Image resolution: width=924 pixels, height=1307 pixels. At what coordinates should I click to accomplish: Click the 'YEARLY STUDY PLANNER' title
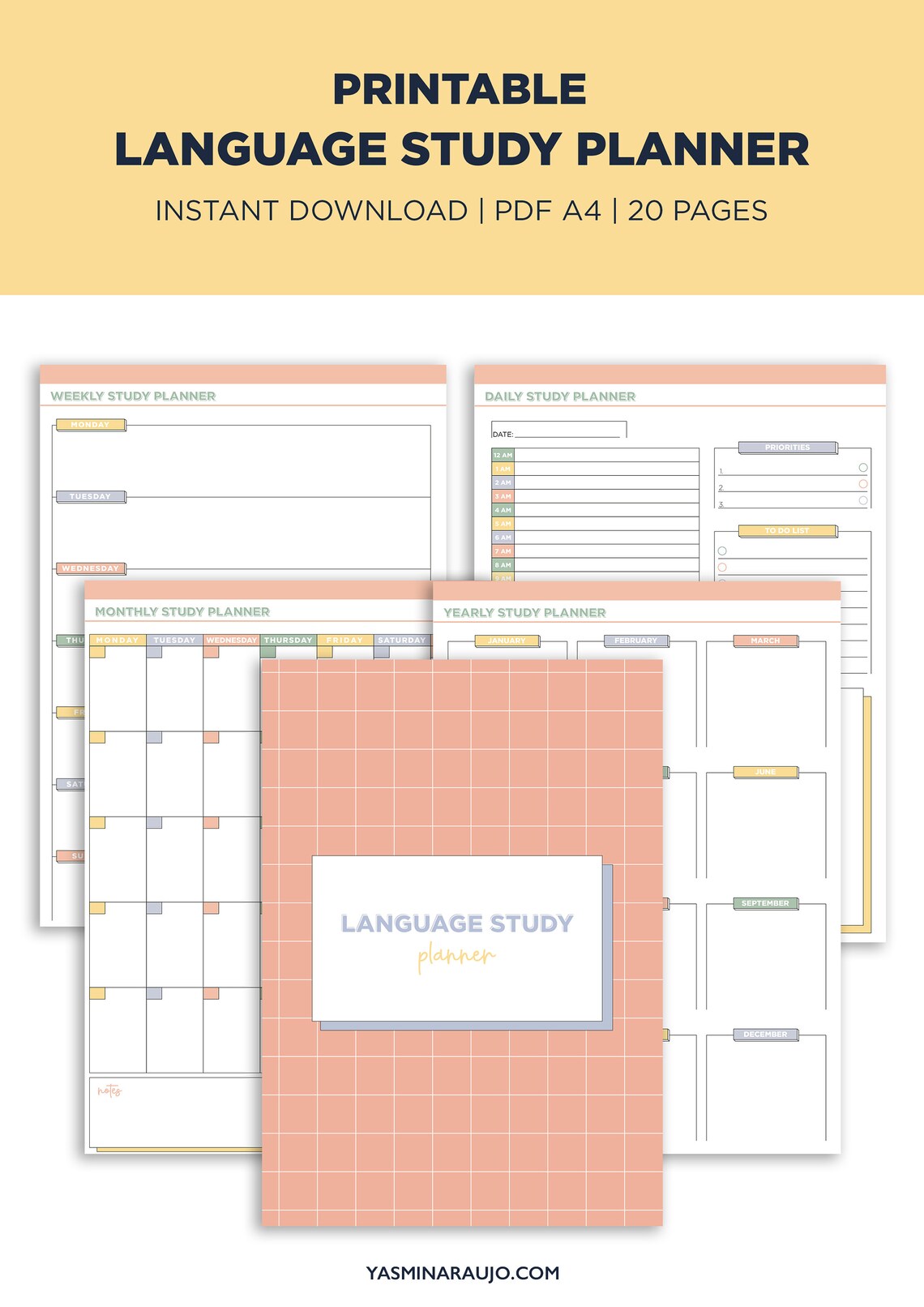(x=524, y=612)
